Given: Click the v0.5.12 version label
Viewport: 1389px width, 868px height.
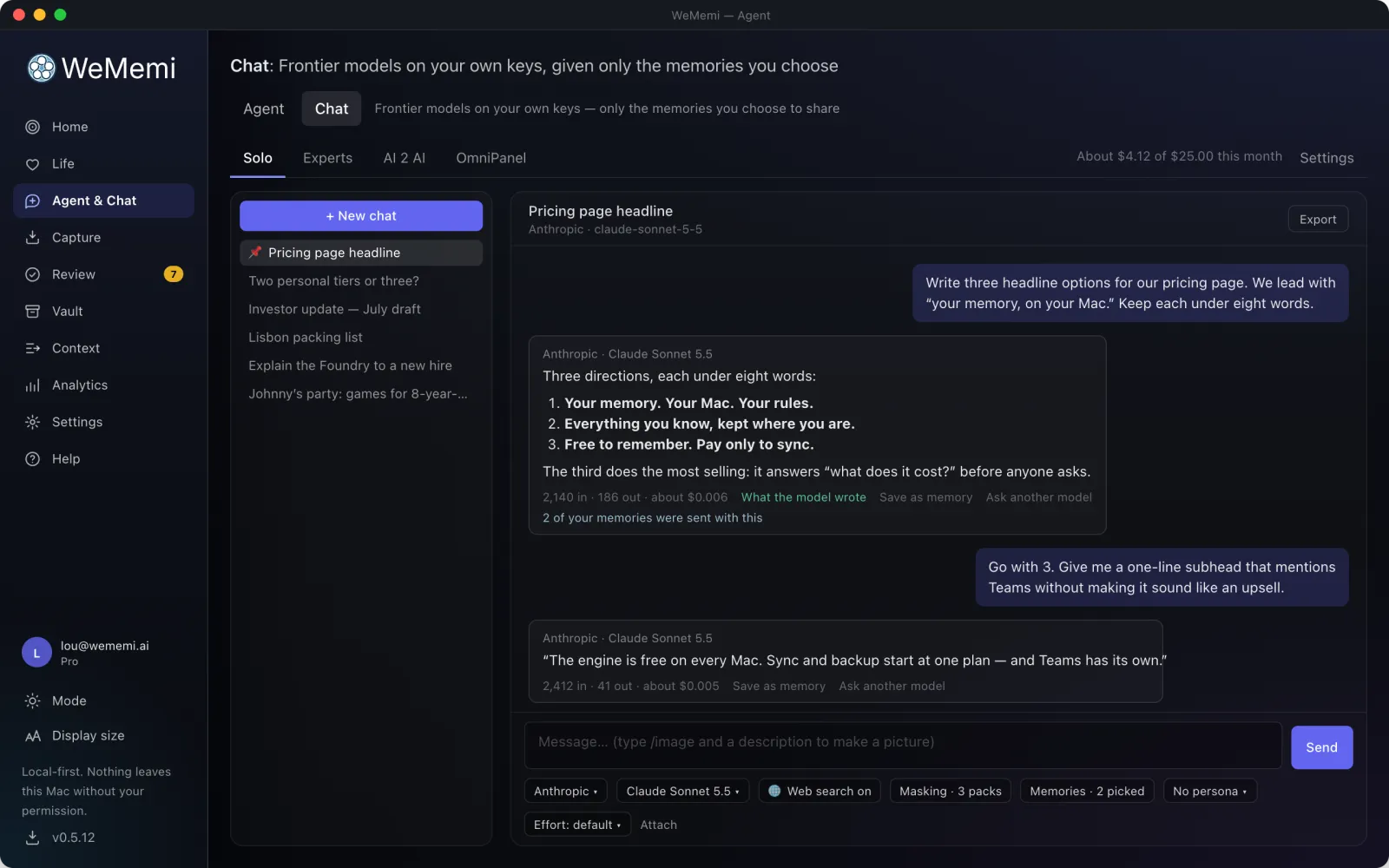Looking at the screenshot, I should point(74,838).
